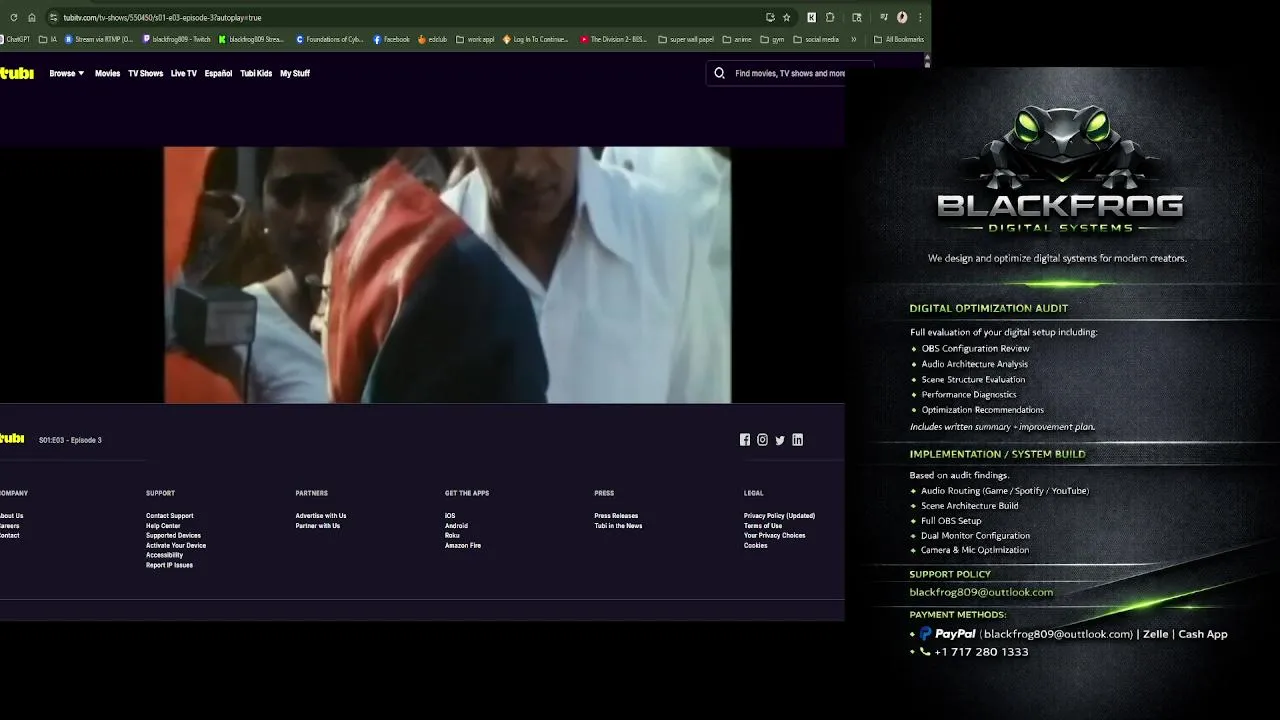Click the install/cast icon in address bar

coord(770,17)
